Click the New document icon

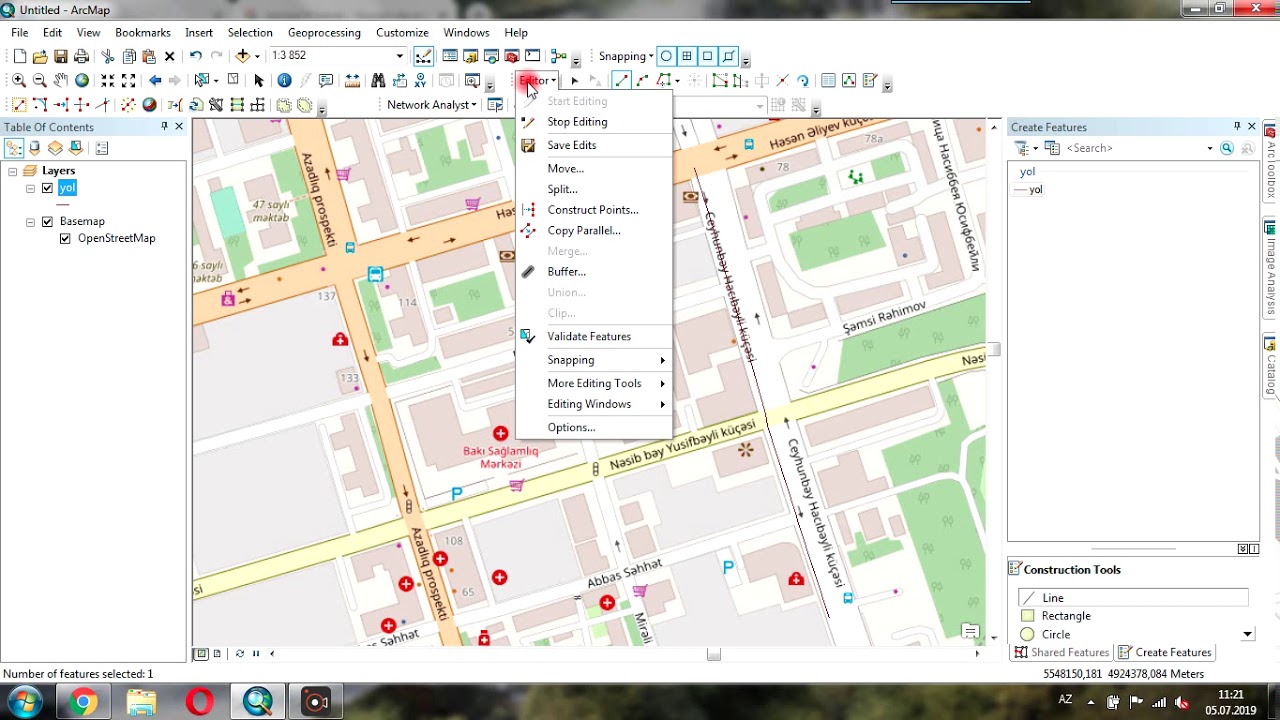click(x=19, y=56)
